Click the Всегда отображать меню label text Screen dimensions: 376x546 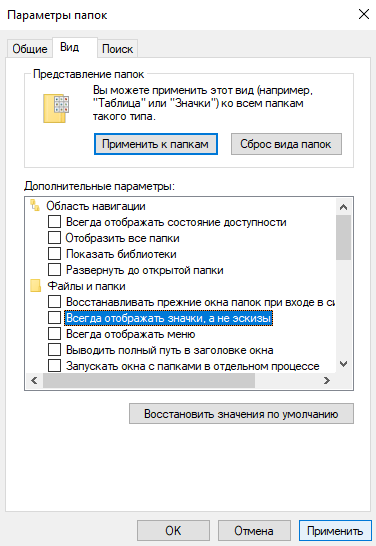tap(131, 334)
